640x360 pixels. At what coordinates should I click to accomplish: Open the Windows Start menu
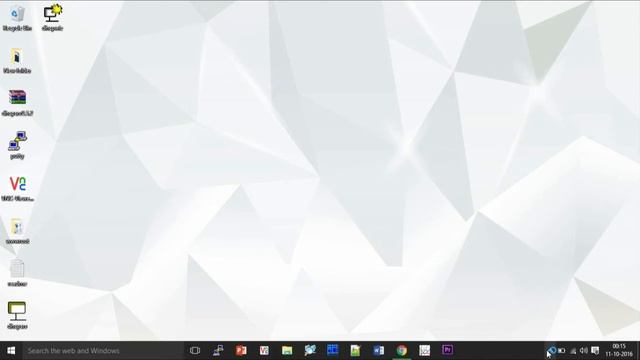pos(11,351)
